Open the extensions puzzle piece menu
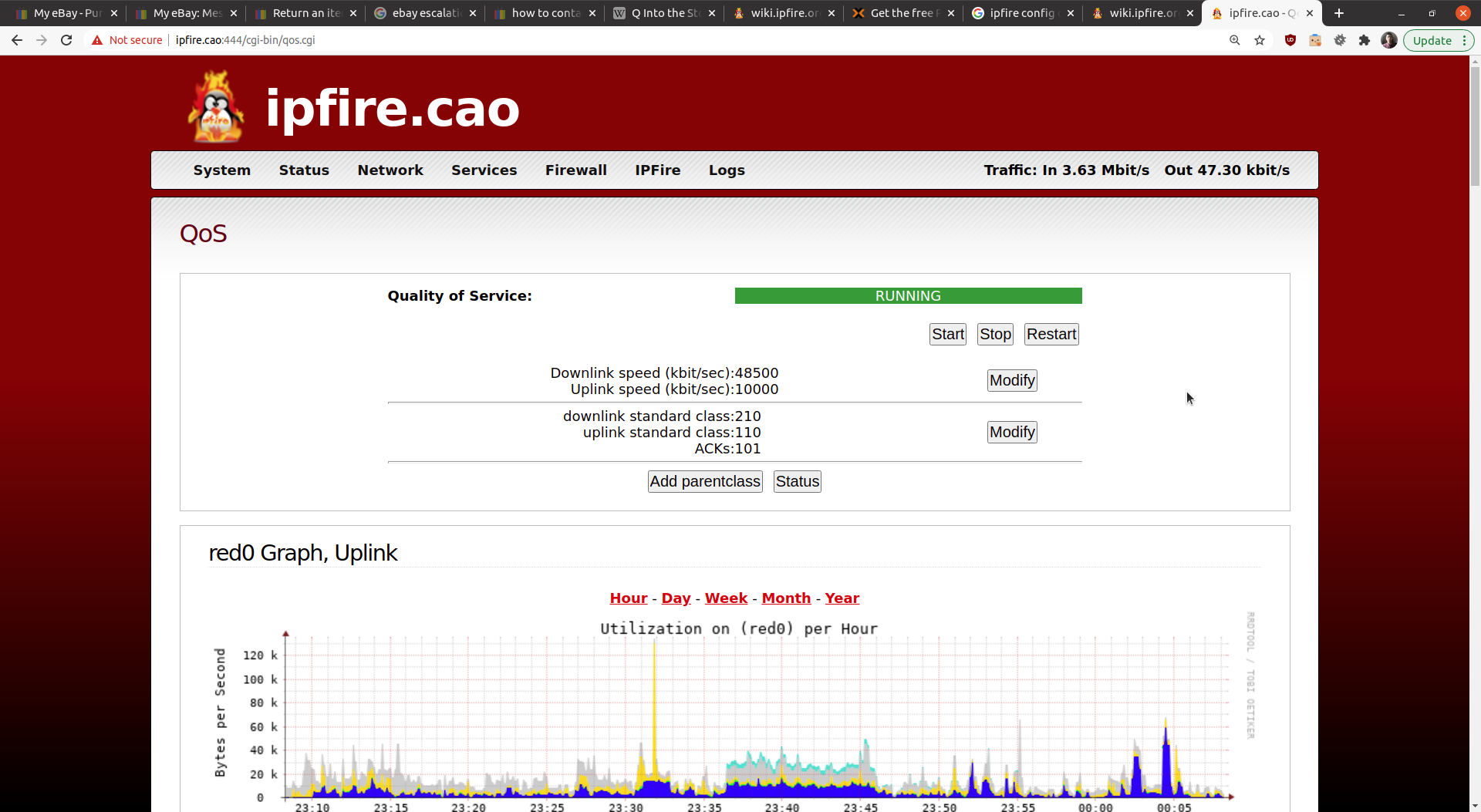1481x812 pixels. 1365,40
